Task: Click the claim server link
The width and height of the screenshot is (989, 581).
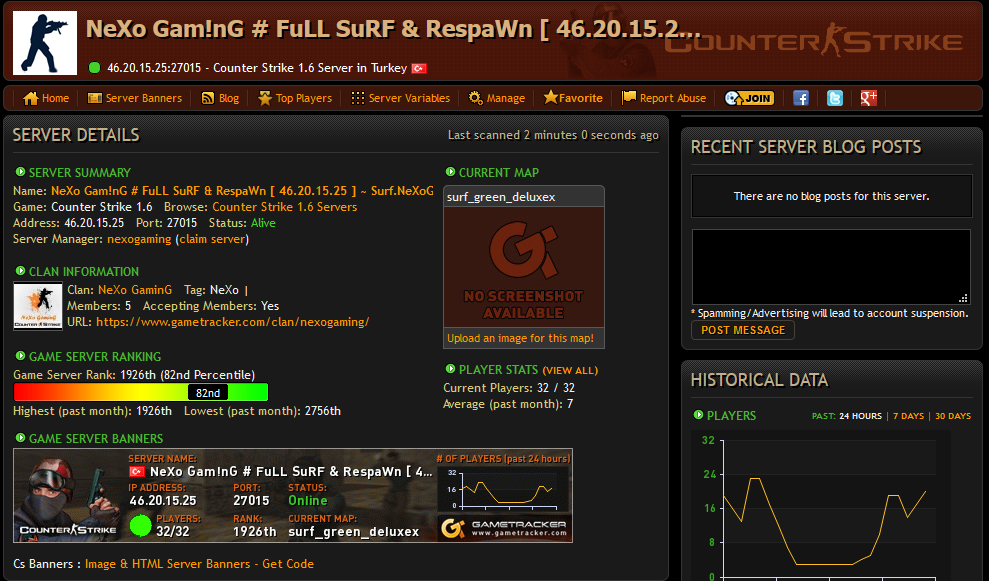Action: coord(213,239)
